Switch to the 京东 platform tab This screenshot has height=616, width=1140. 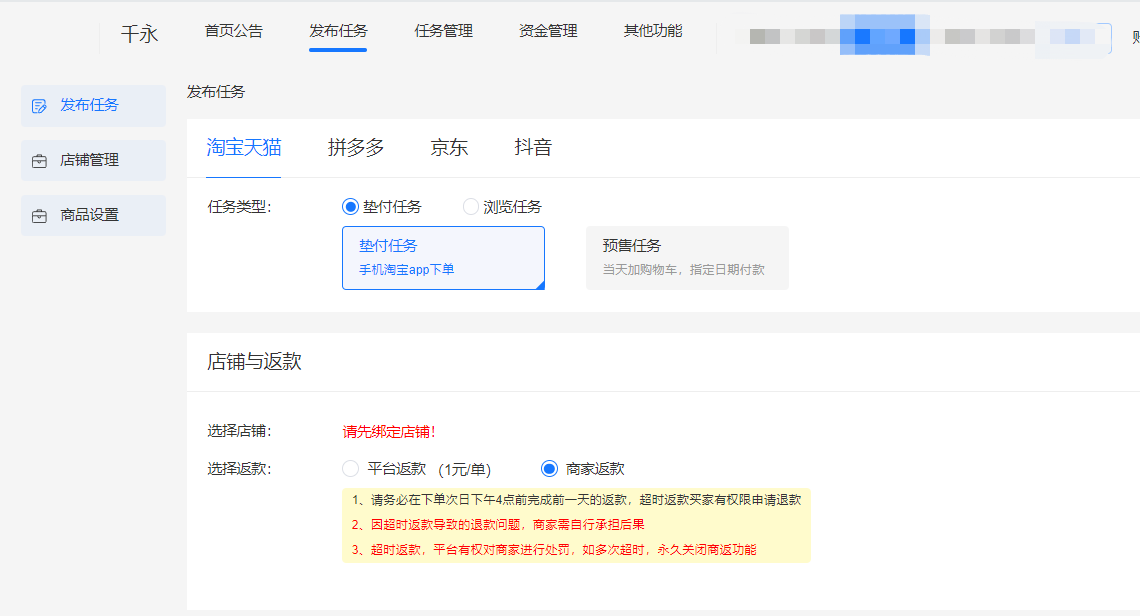click(x=449, y=148)
